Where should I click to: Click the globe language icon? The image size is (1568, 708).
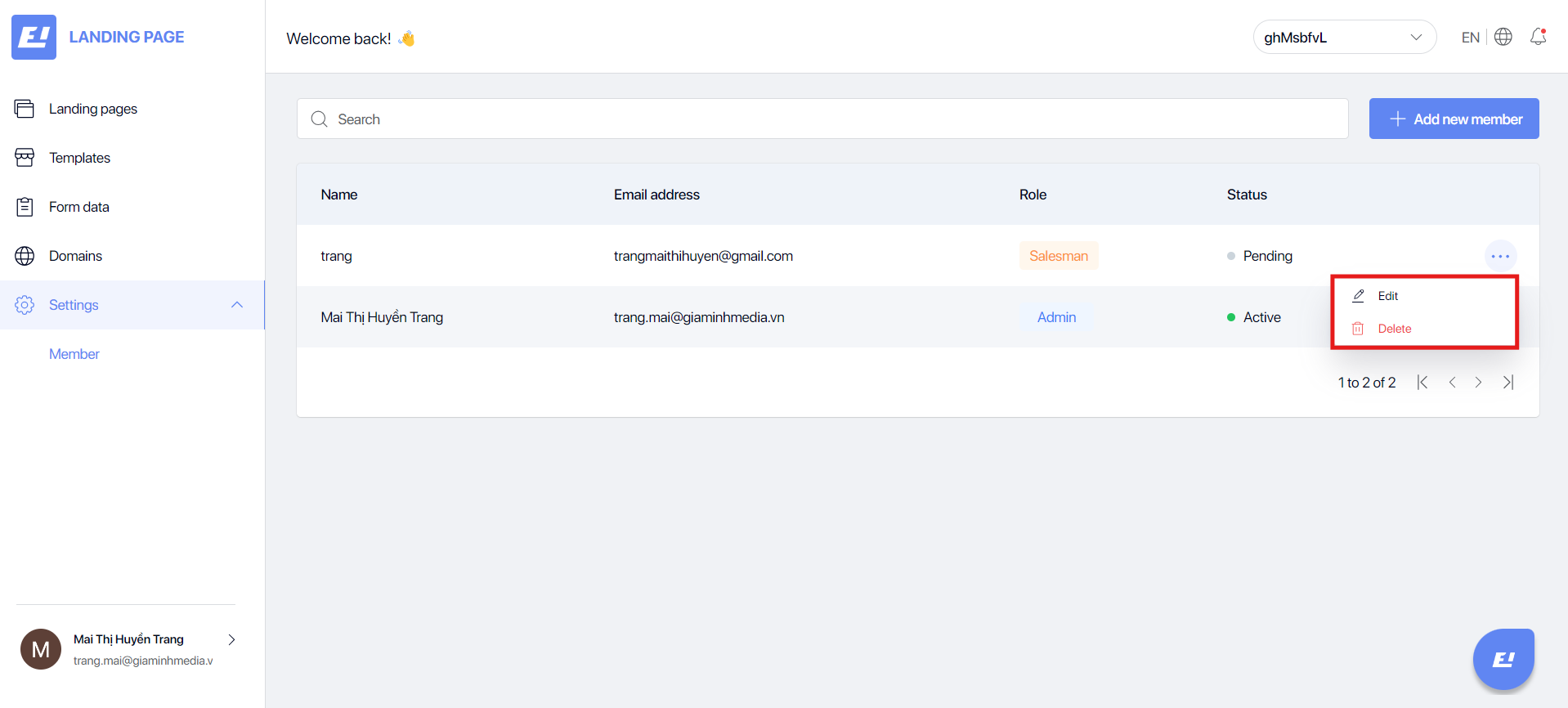(1503, 37)
